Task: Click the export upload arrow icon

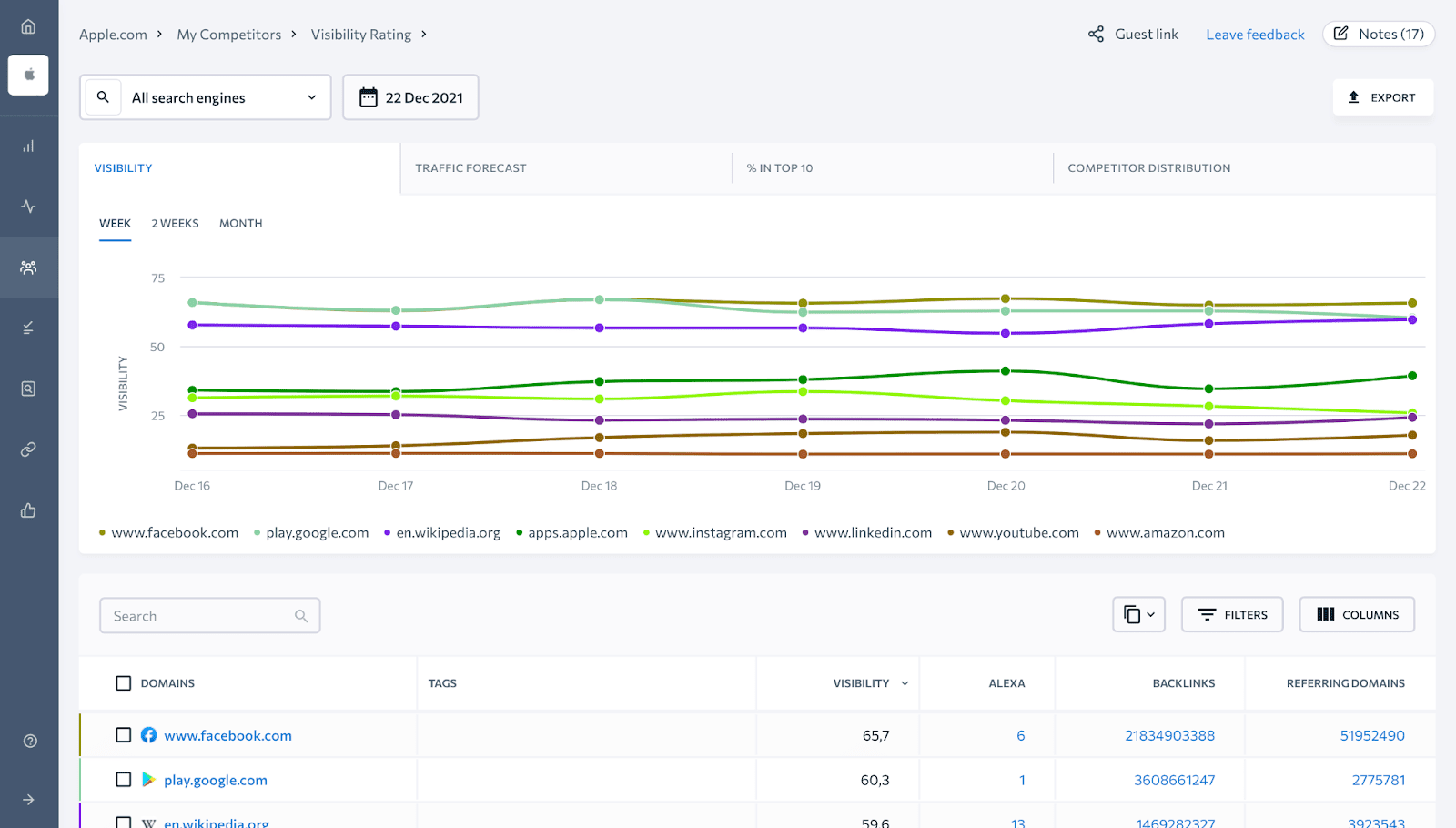Action: point(1353,97)
